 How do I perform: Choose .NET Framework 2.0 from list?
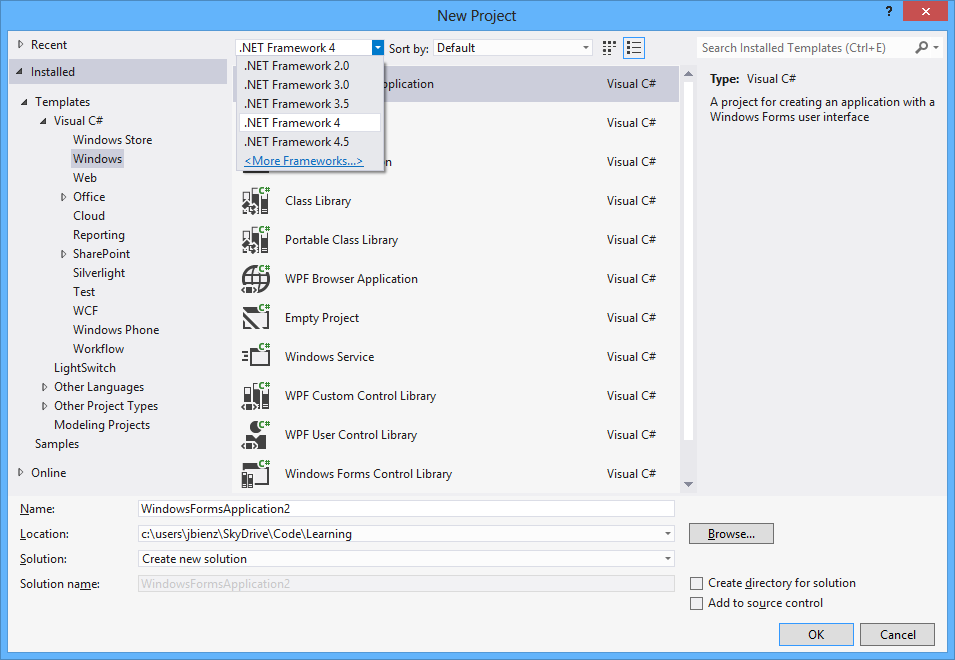(309, 66)
